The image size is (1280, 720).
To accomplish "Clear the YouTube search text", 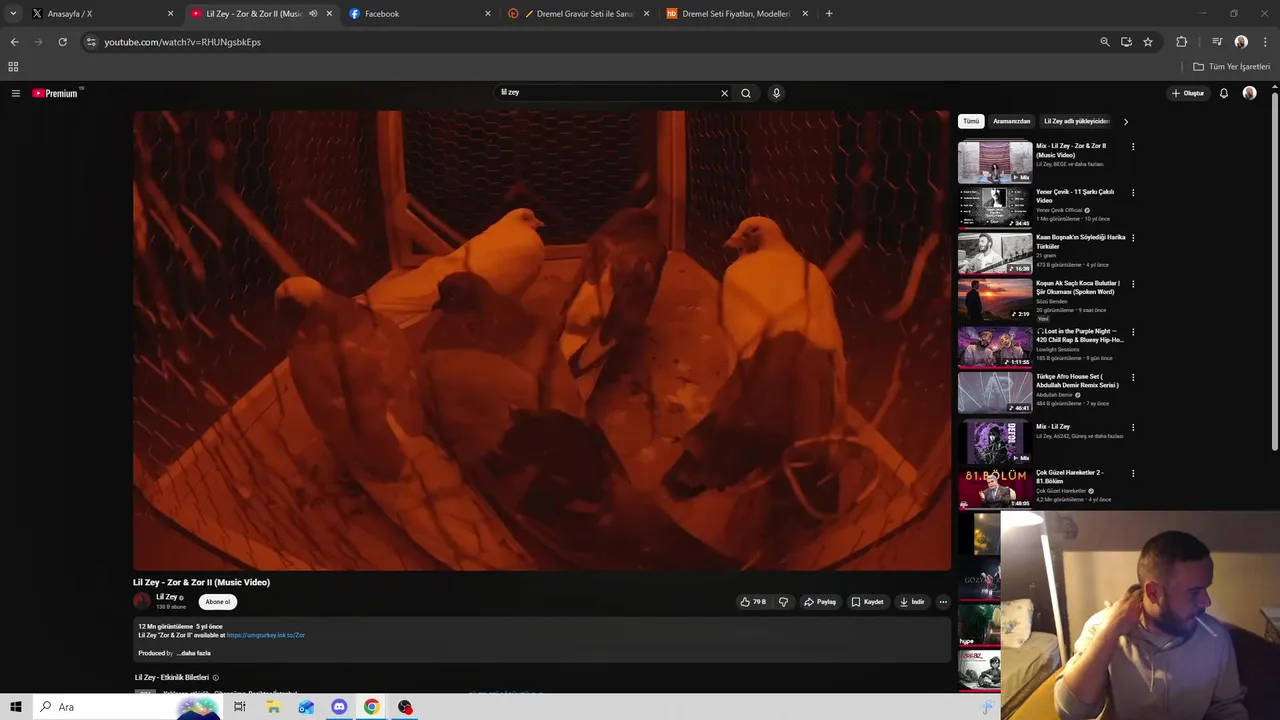I will click(724, 93).
